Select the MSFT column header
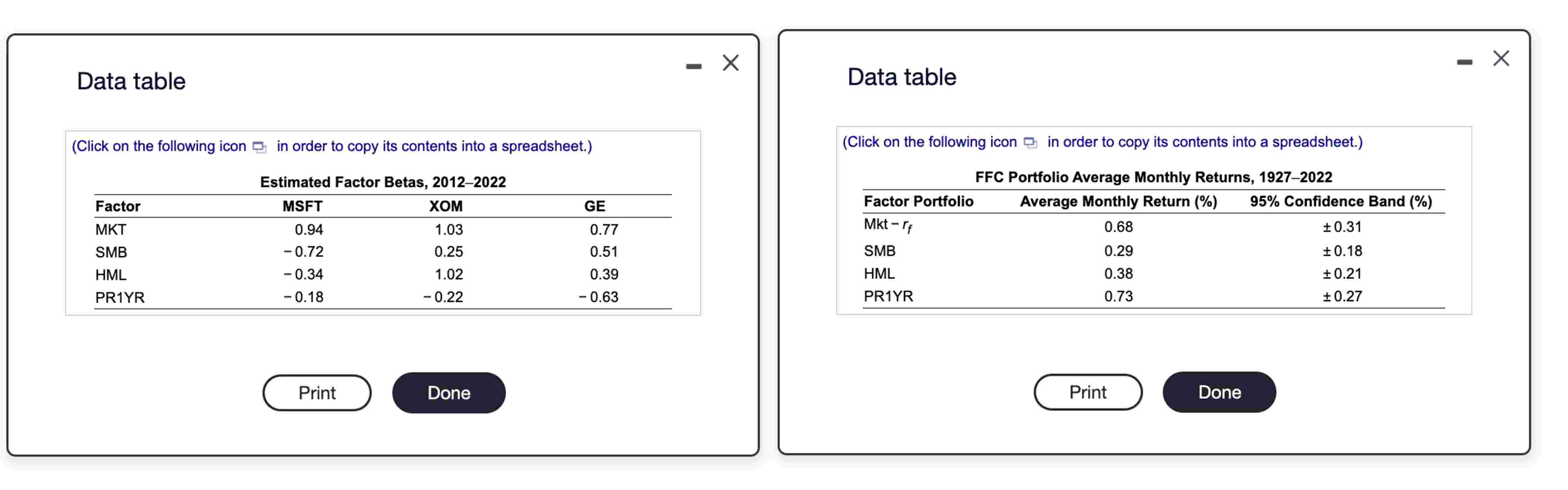This screenshot has width=1568, height=490. pos(301,206)
